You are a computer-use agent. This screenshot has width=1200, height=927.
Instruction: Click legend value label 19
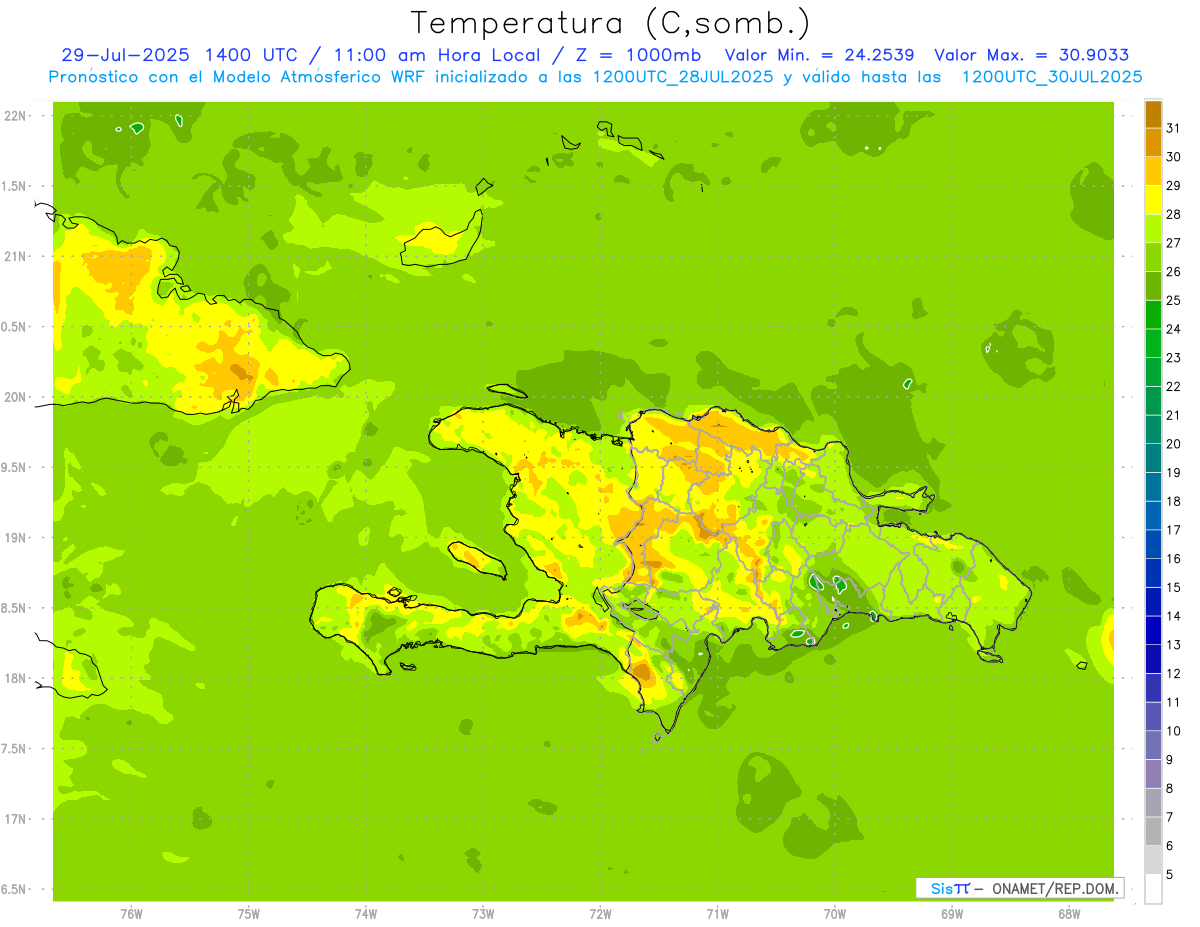pos(1172,472)
